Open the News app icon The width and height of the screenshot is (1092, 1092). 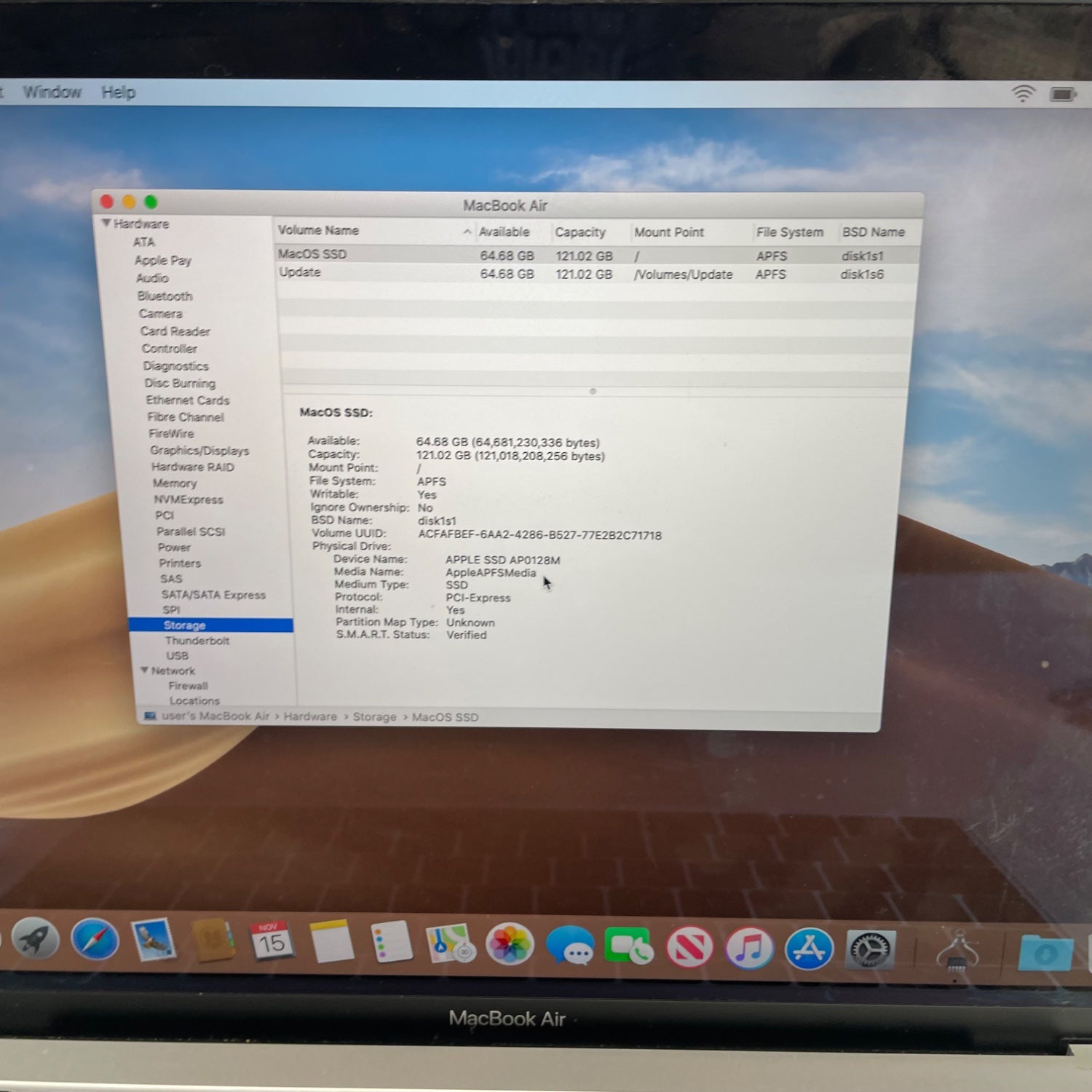coord(689,947)
